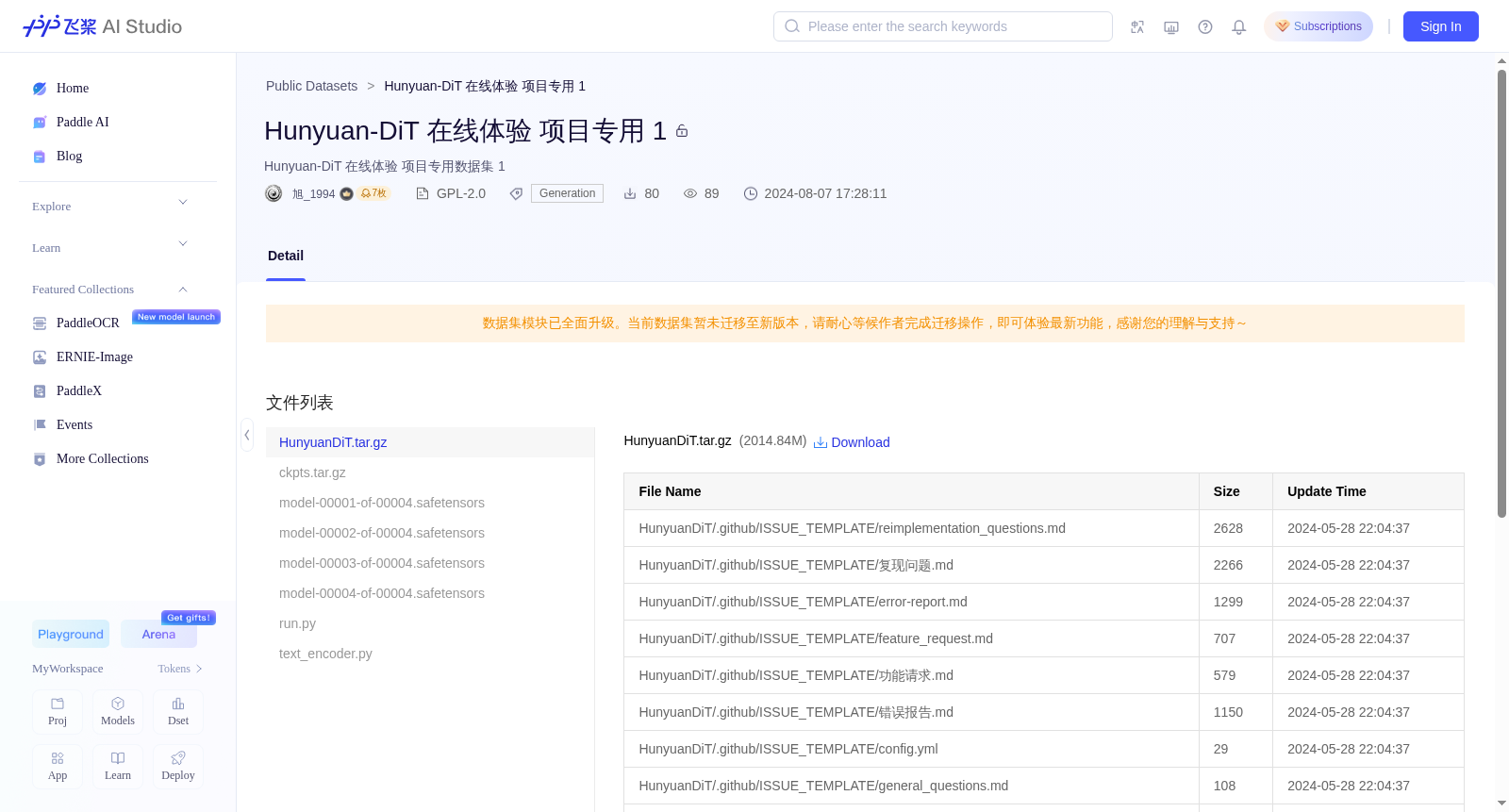Viewport: 1509px width, 812px height.
Task: Click the More Collections icon
Action: pos(40,459)
